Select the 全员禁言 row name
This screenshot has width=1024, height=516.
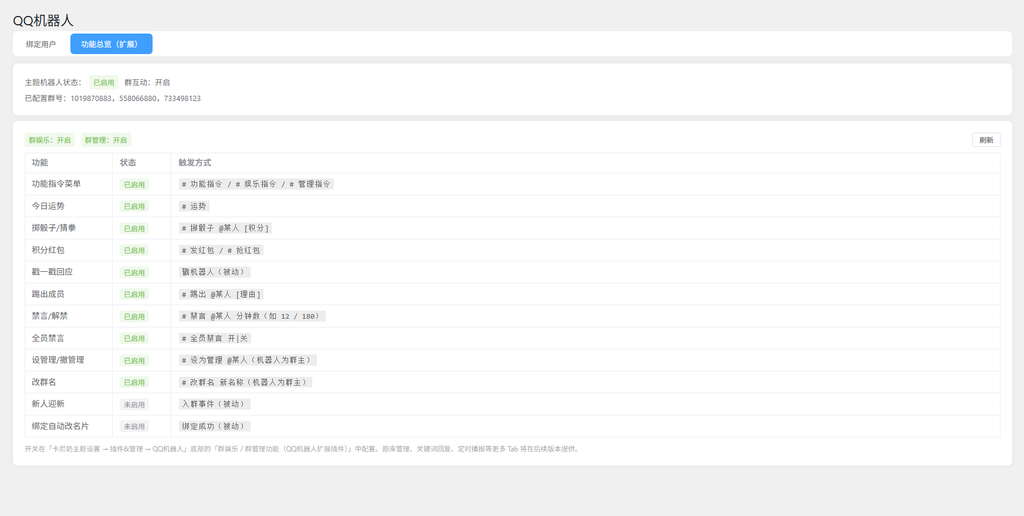(x=48, y=338)
